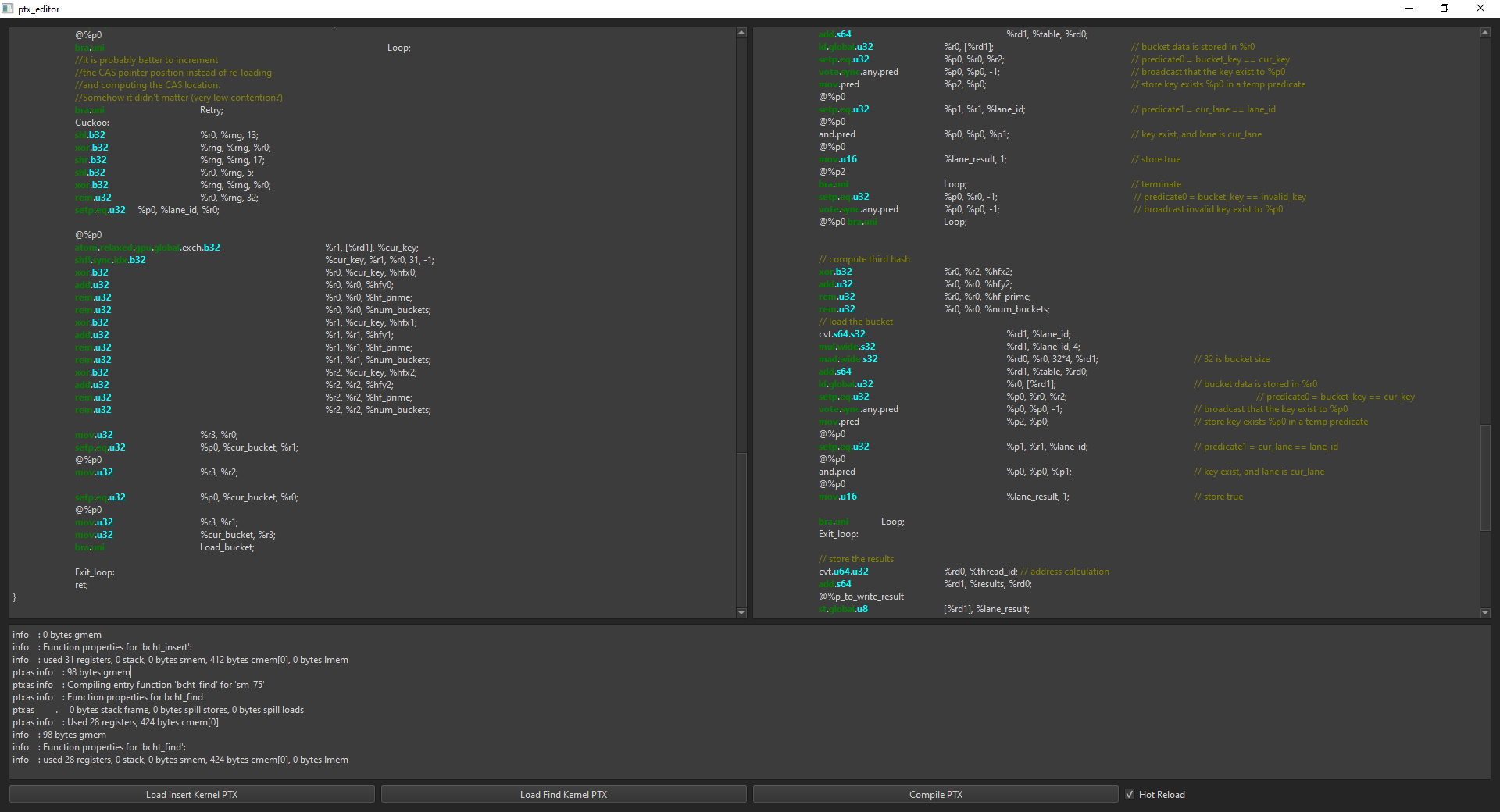1500x812 pixels.
Task: Click '%rd1, %results, %rd0;' operand text
Action: click(x=987, y=584)
